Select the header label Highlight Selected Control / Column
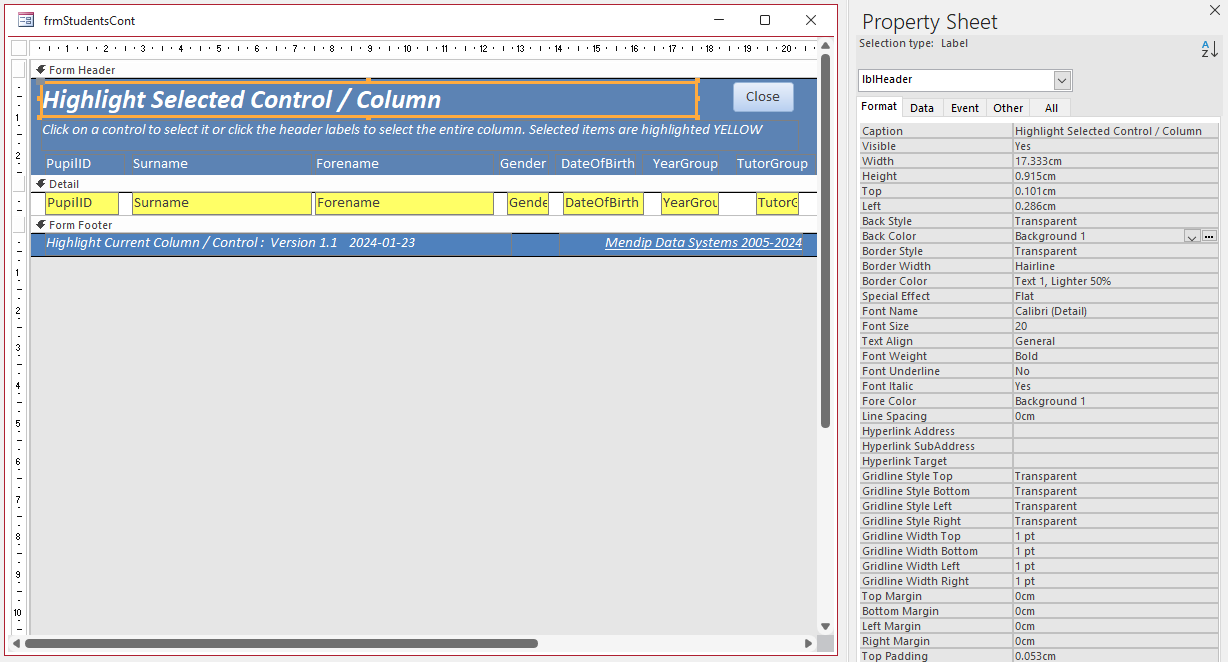 [x=368, y=100]
